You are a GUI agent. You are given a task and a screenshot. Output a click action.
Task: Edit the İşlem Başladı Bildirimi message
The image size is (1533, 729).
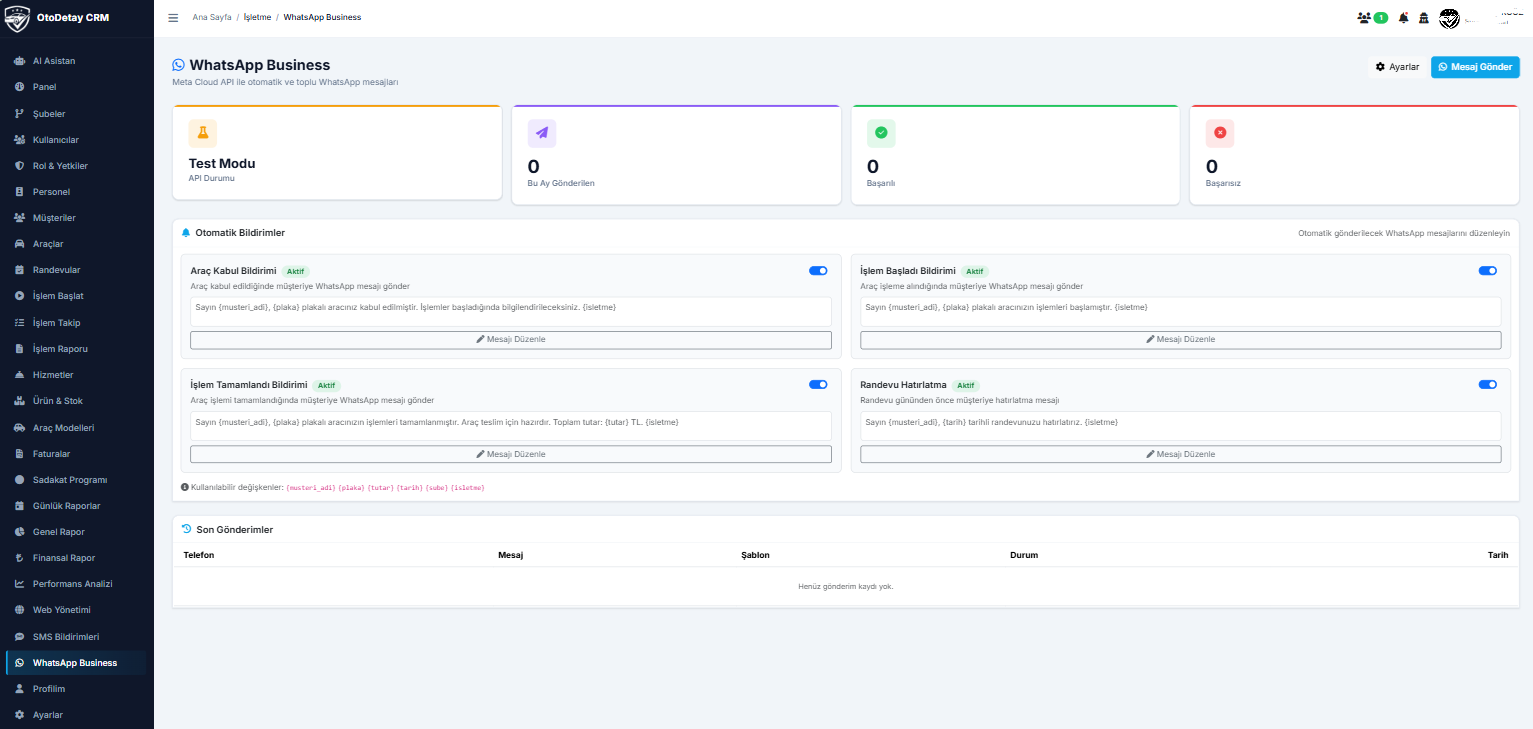pyautogui.click(x=1181, y=340)
